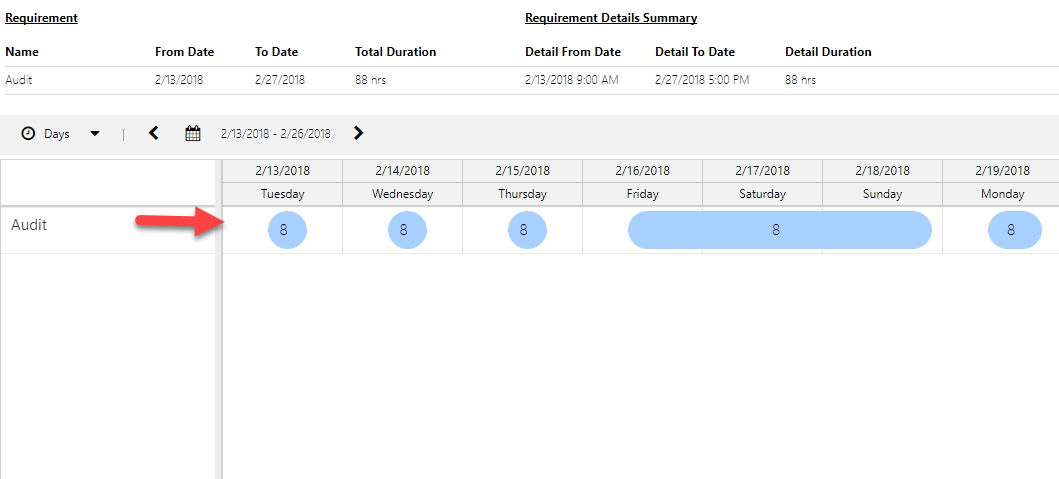The height and width of the screenshot is (479, 1059).
Task: Click the 2/13/2018 Tuesday column header
Action: tap(282, 171)
